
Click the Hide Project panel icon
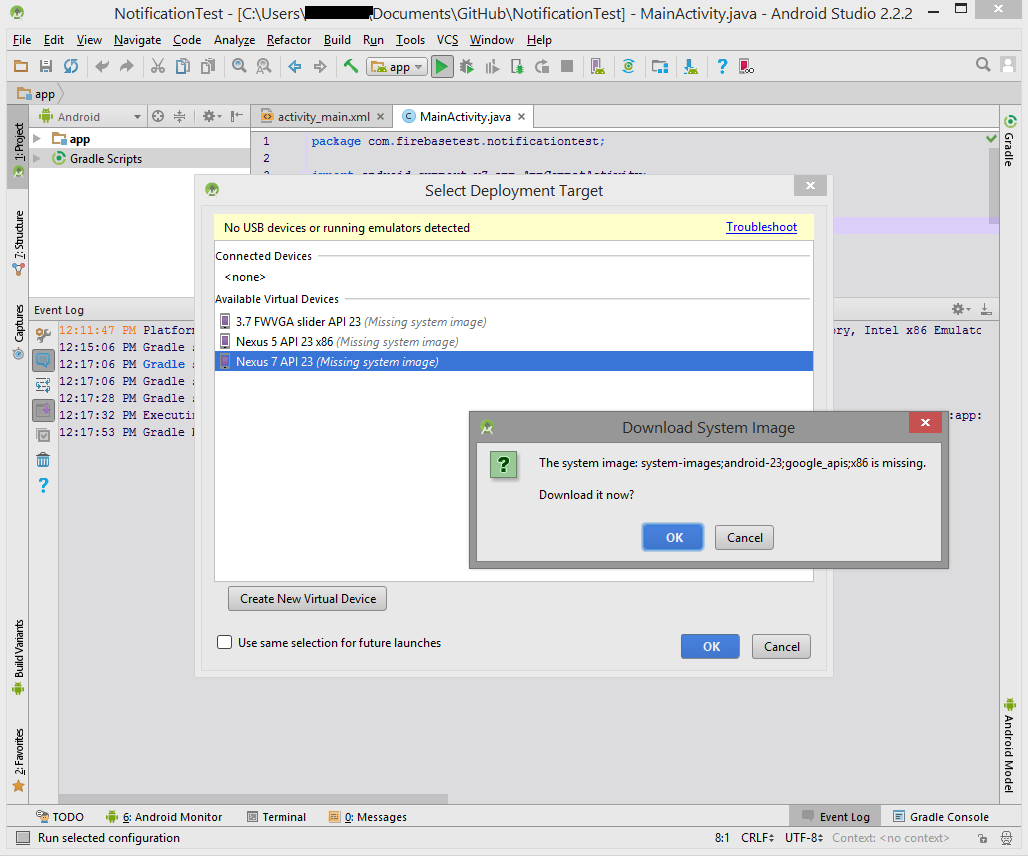[x=237, y=117]
